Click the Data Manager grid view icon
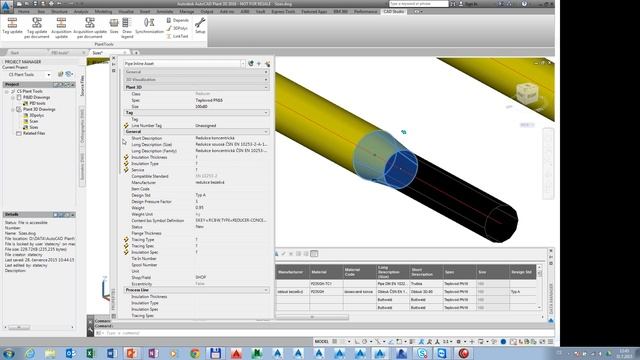The height and width of the screenshot is (360, 640). tap(314, 254)
